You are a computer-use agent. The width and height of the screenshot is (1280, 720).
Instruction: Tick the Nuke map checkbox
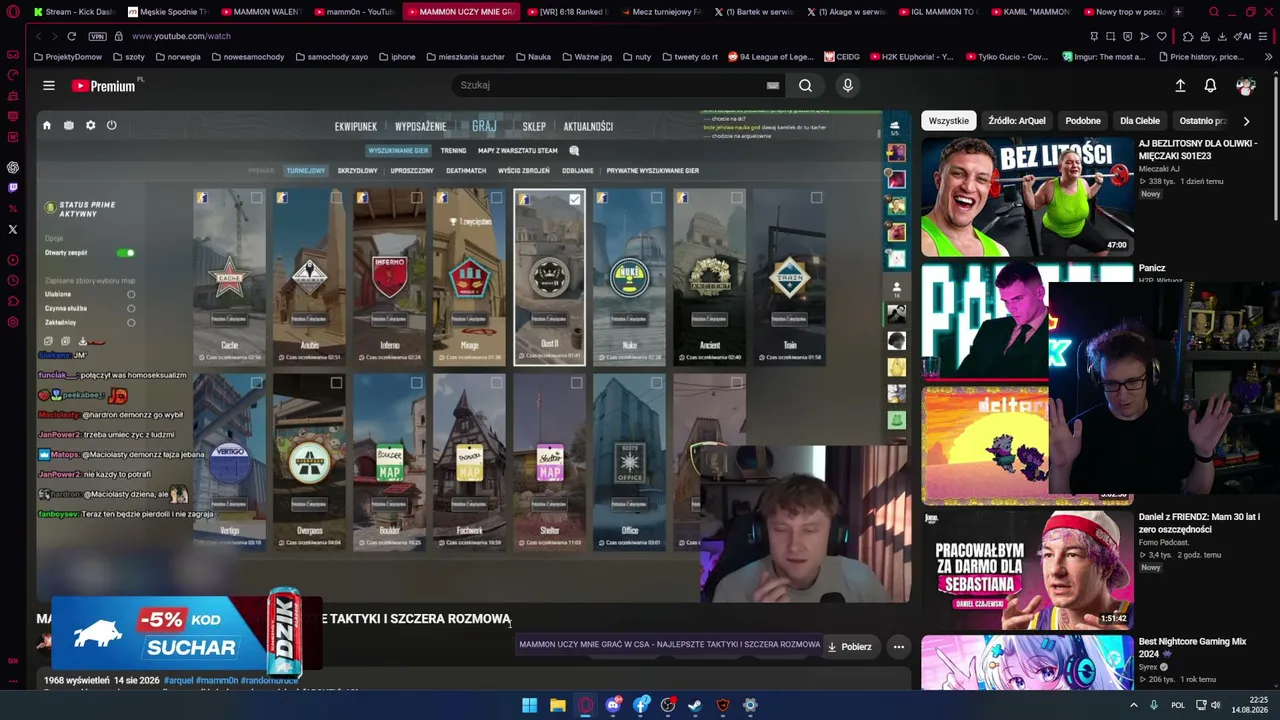(x=657, y=198)
